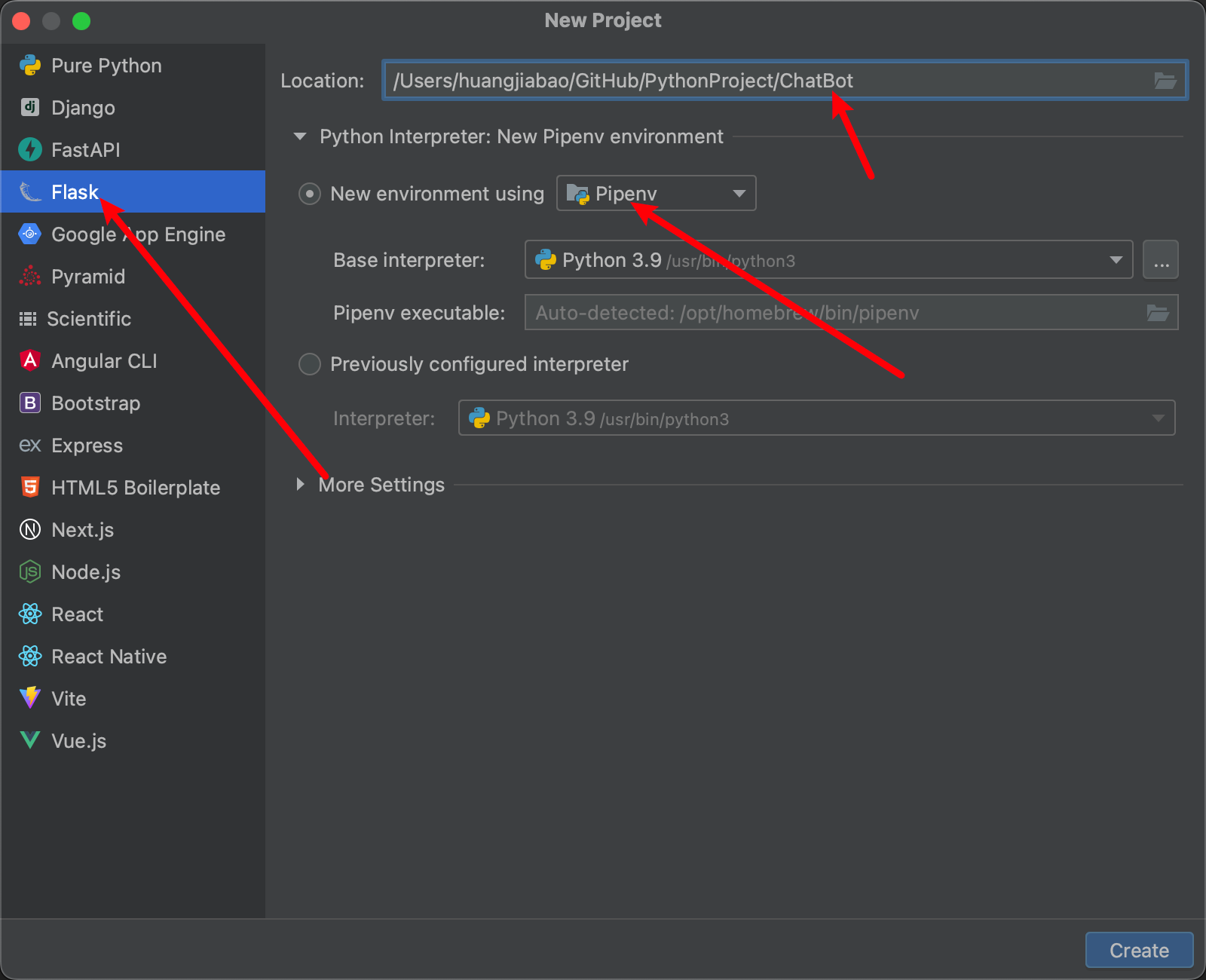Screen dimensions: 1206x980
Task: Select React project type
Action: click(133, 614)
